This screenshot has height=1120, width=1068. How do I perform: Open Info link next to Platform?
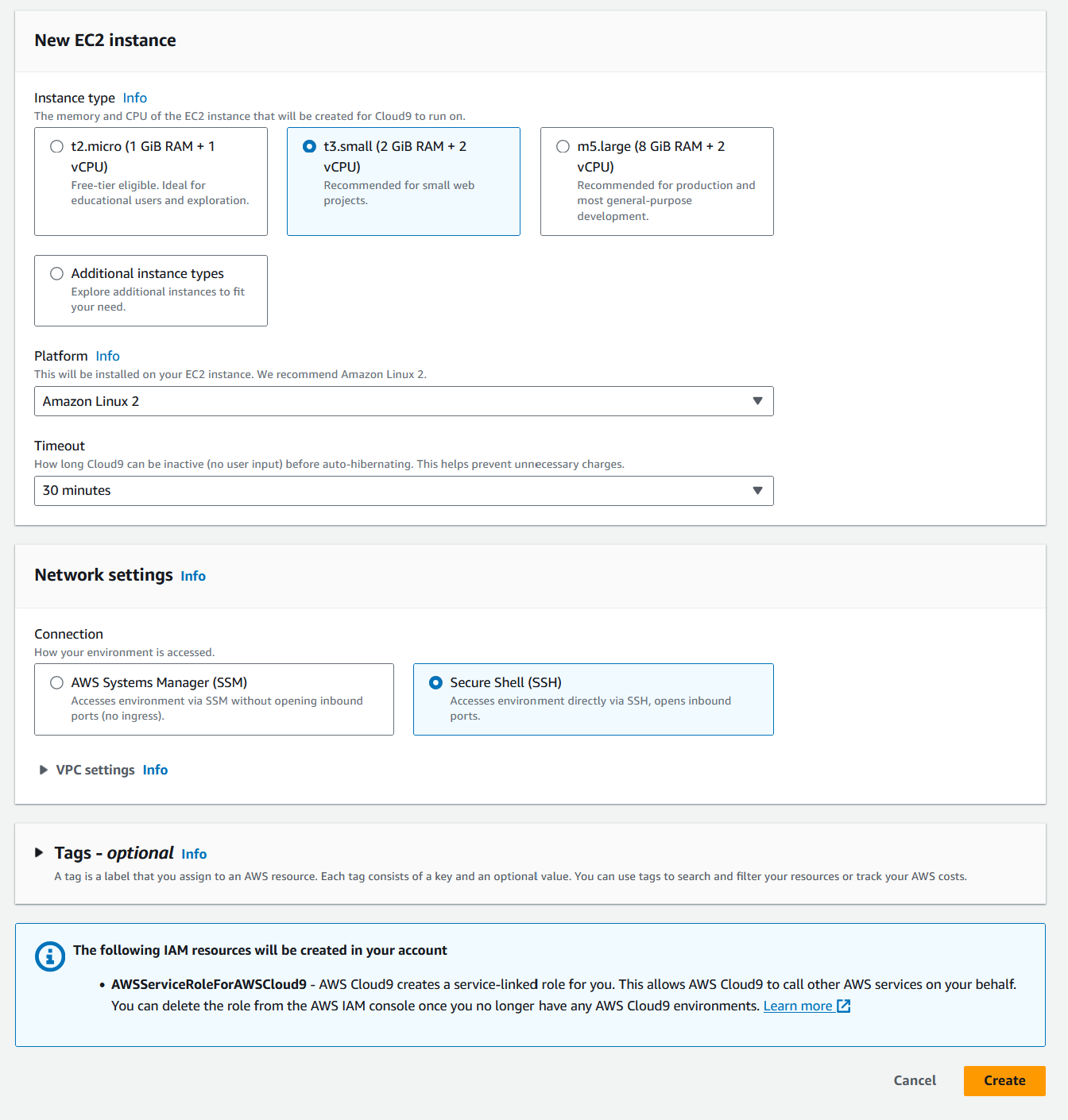pyautogui.click(x=108, y=356)
